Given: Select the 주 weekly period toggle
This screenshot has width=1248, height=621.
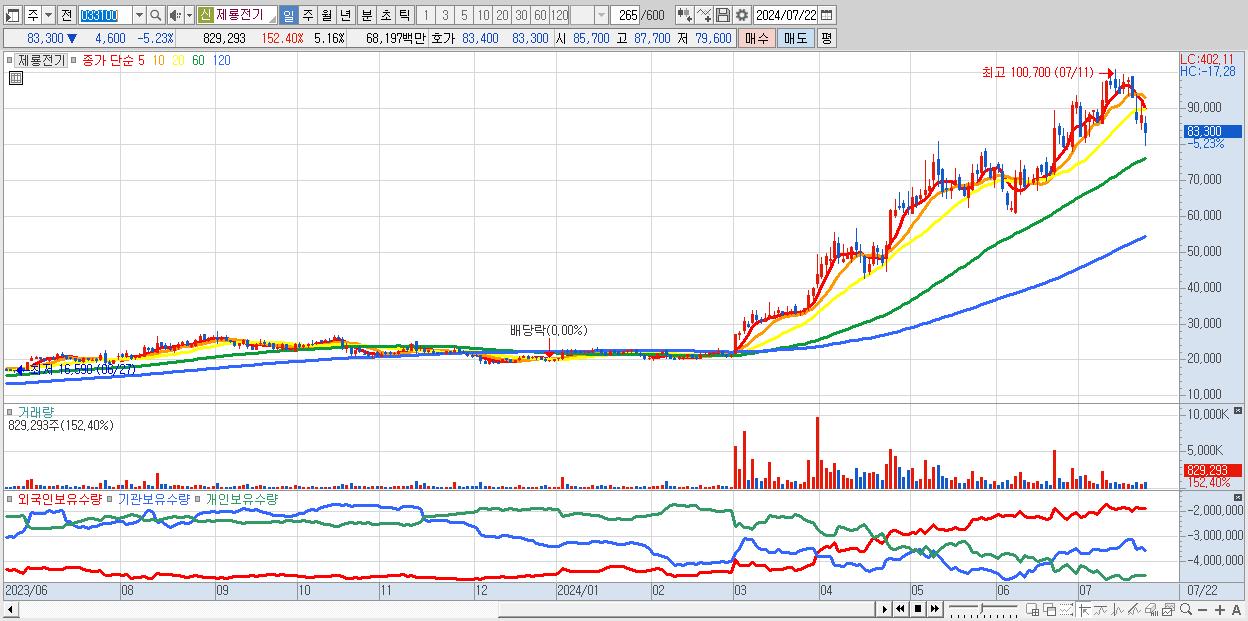Looking at the screenshot, I should [307, 15].
